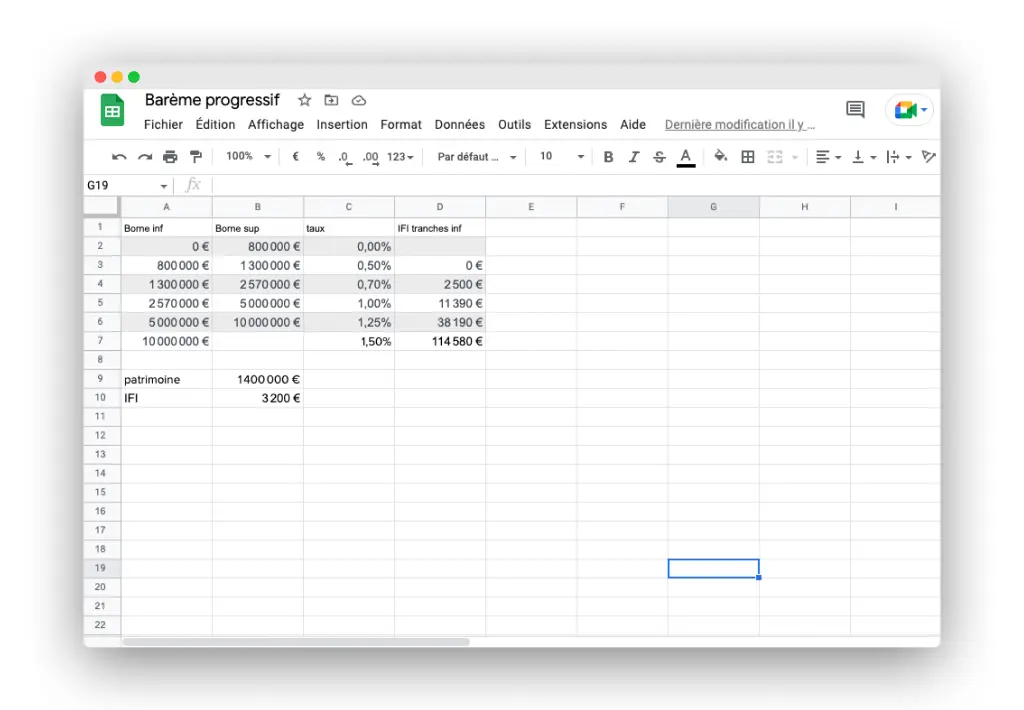Click the Fill color icon
Screen dimensions: 1024x710
[x=719, y=157]
